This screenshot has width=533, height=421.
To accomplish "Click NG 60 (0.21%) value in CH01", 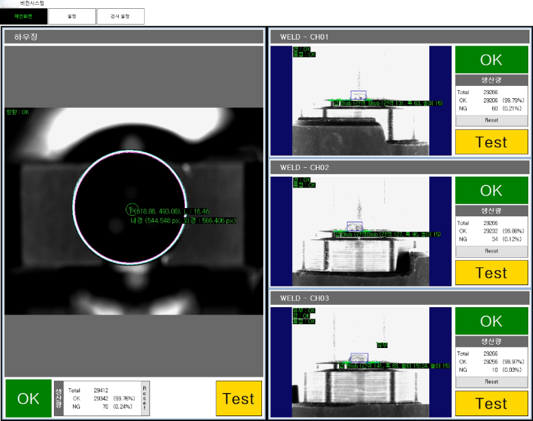I will point(491,108).
